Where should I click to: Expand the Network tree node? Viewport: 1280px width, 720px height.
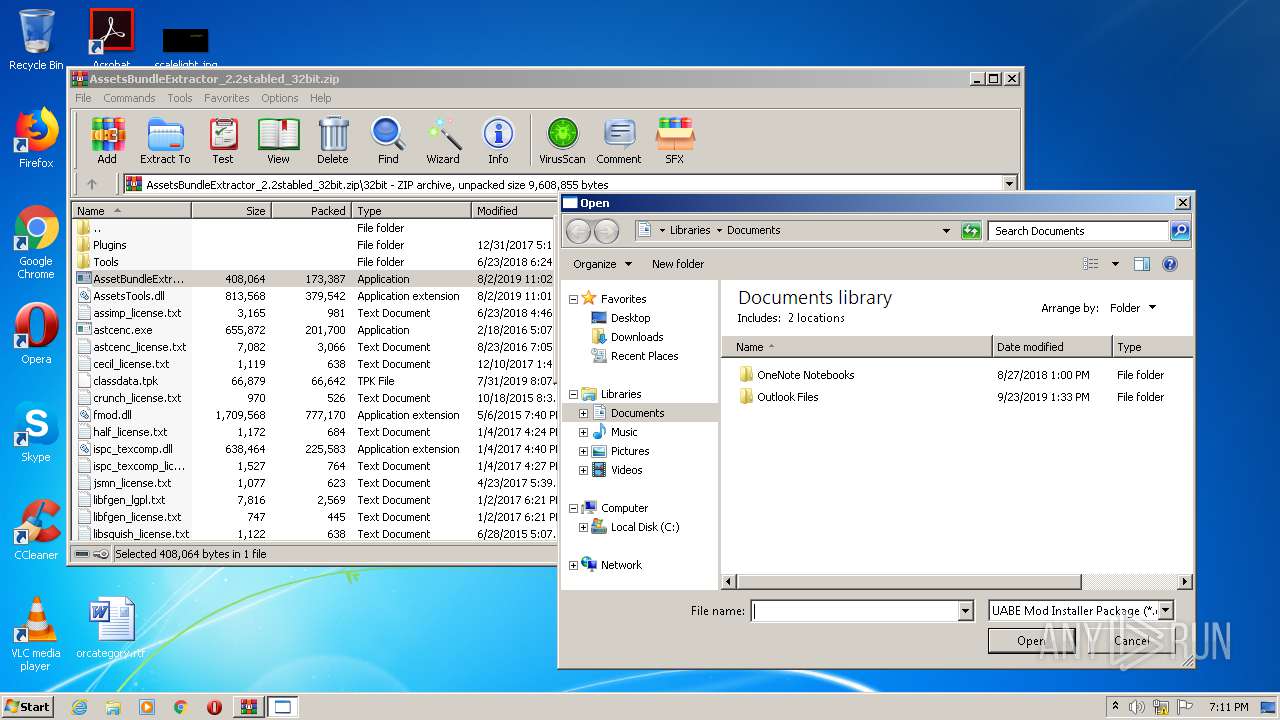[573, 565]
